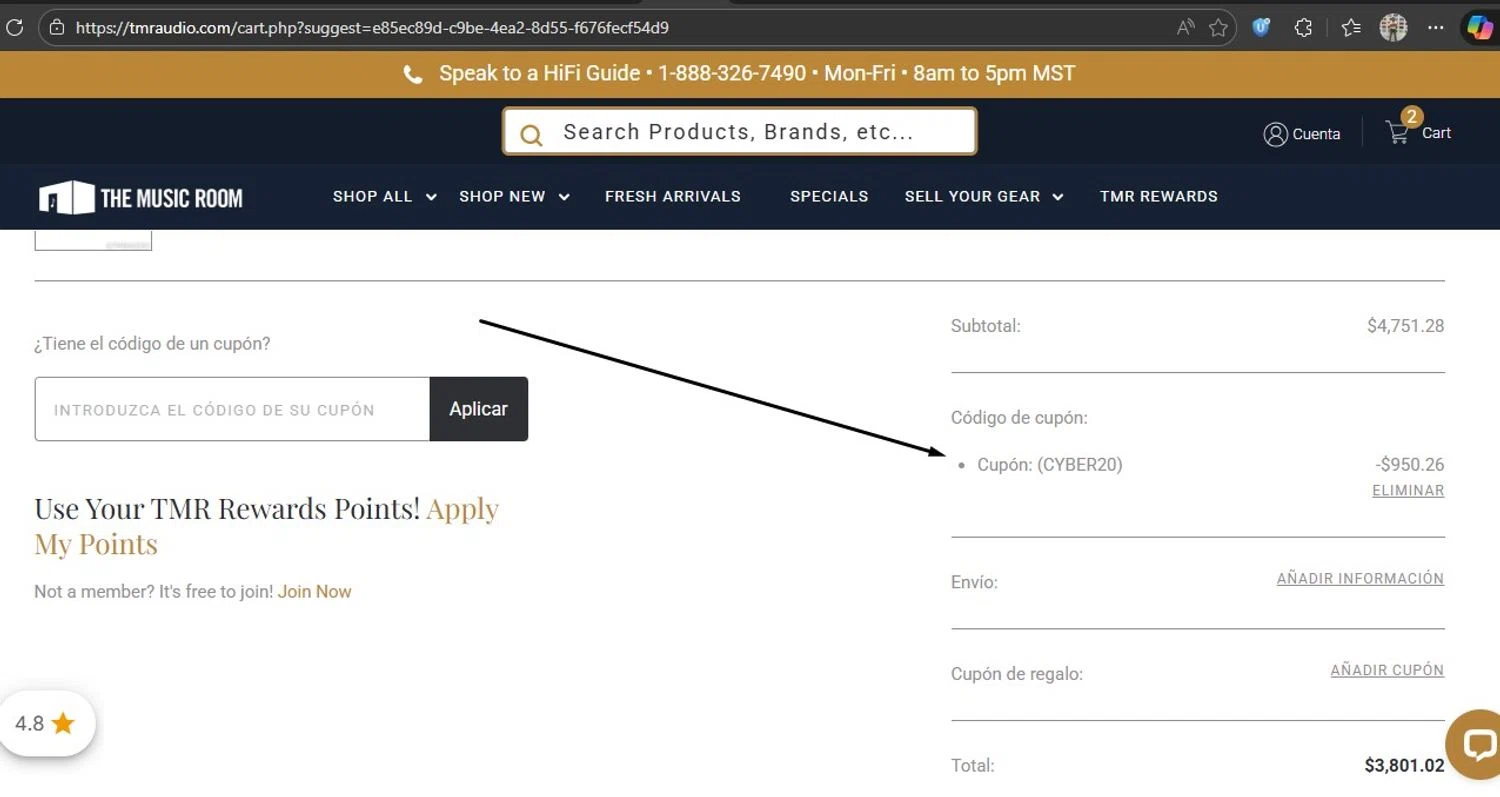Click the Not a member? It's free to join! text

coord(153,592)
